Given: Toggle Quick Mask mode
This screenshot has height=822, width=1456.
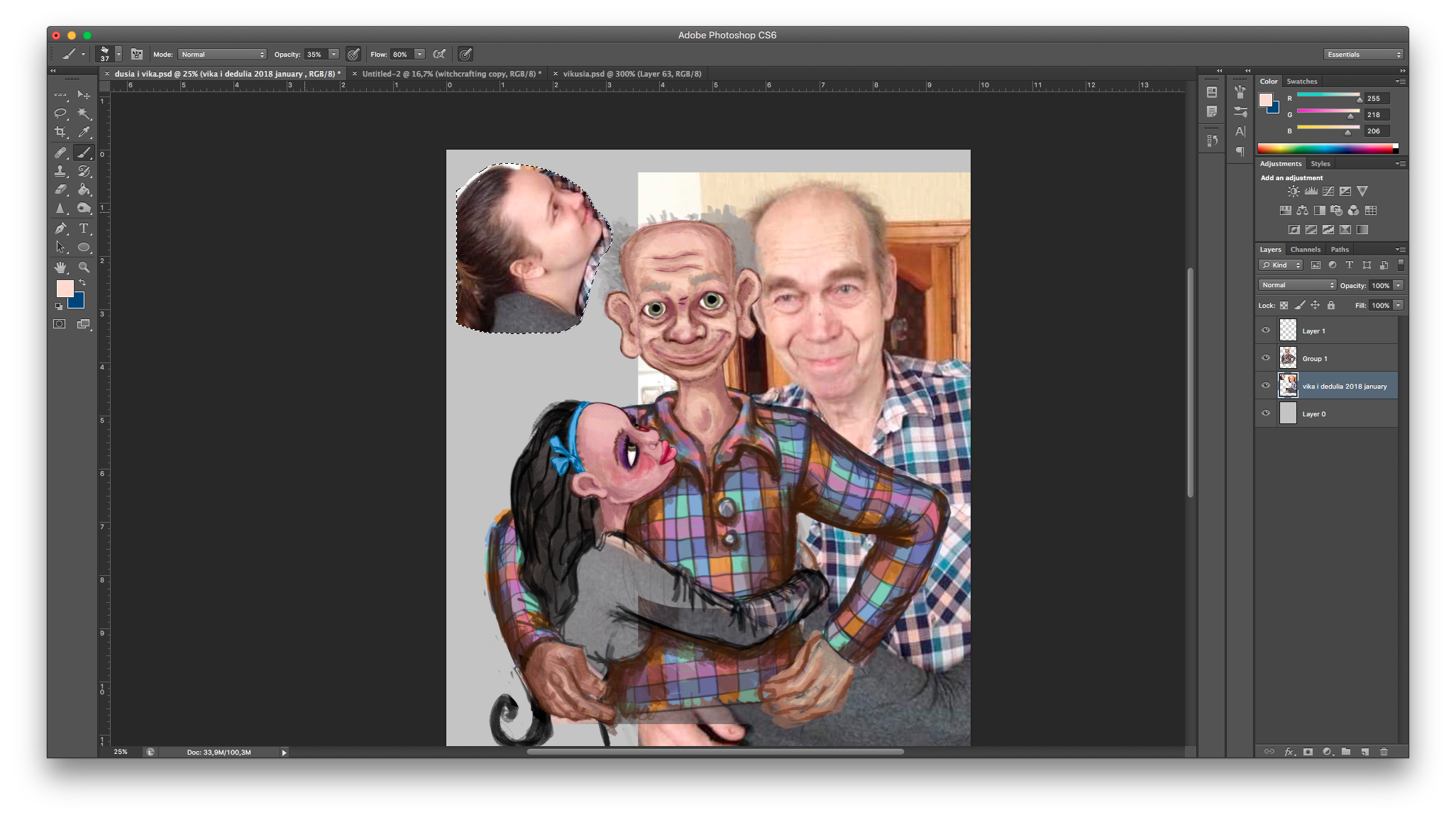Looking at the screenshot, I should [x=60, y=324].
